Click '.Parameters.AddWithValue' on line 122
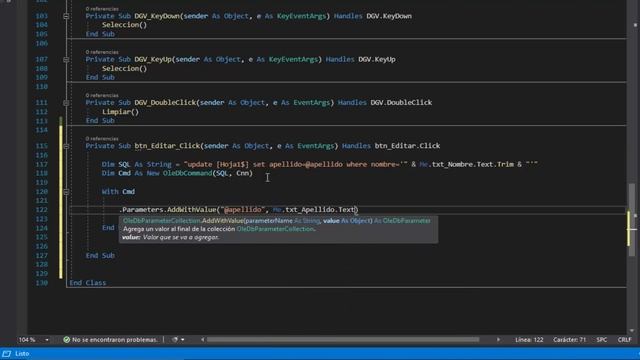Viewport: 640px width, 360px height. click(x=167, y=210)
